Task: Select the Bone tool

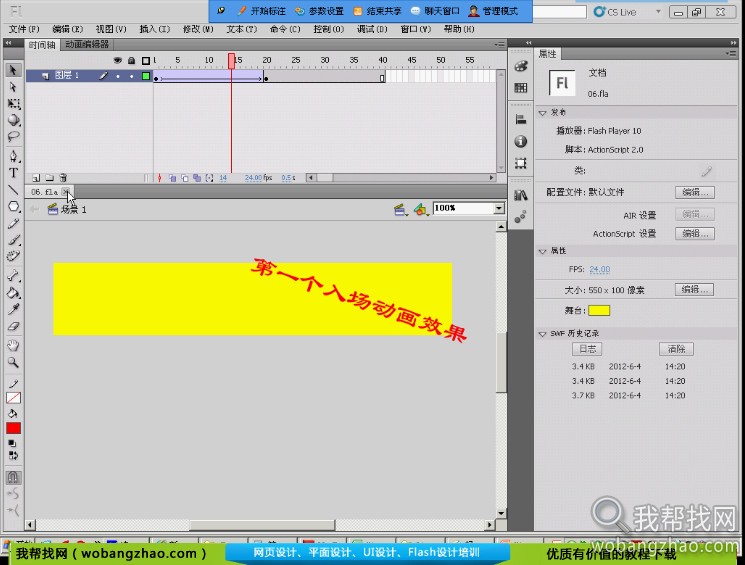Action: [13, 276]
